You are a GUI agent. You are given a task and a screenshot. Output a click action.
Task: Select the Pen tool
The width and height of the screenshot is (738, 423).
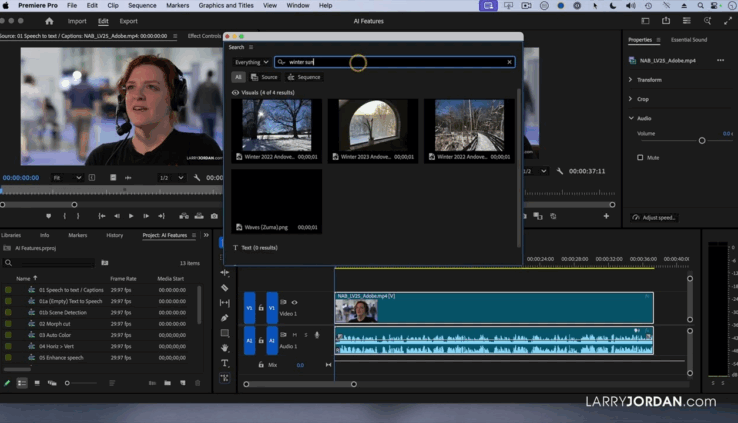pyautogui.click(x=225, y=318)
